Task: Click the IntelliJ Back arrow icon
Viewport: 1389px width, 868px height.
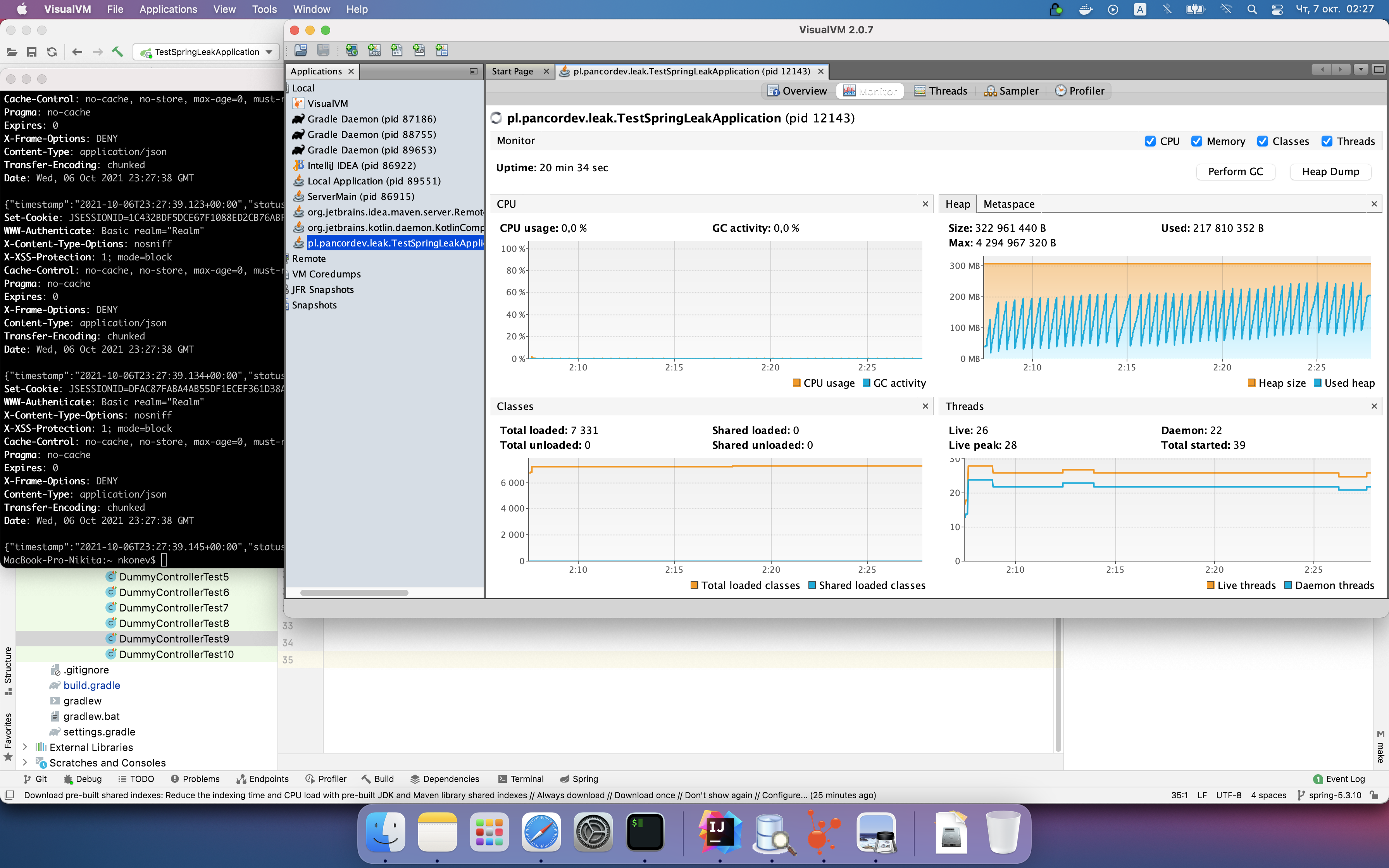Action: 77,52
